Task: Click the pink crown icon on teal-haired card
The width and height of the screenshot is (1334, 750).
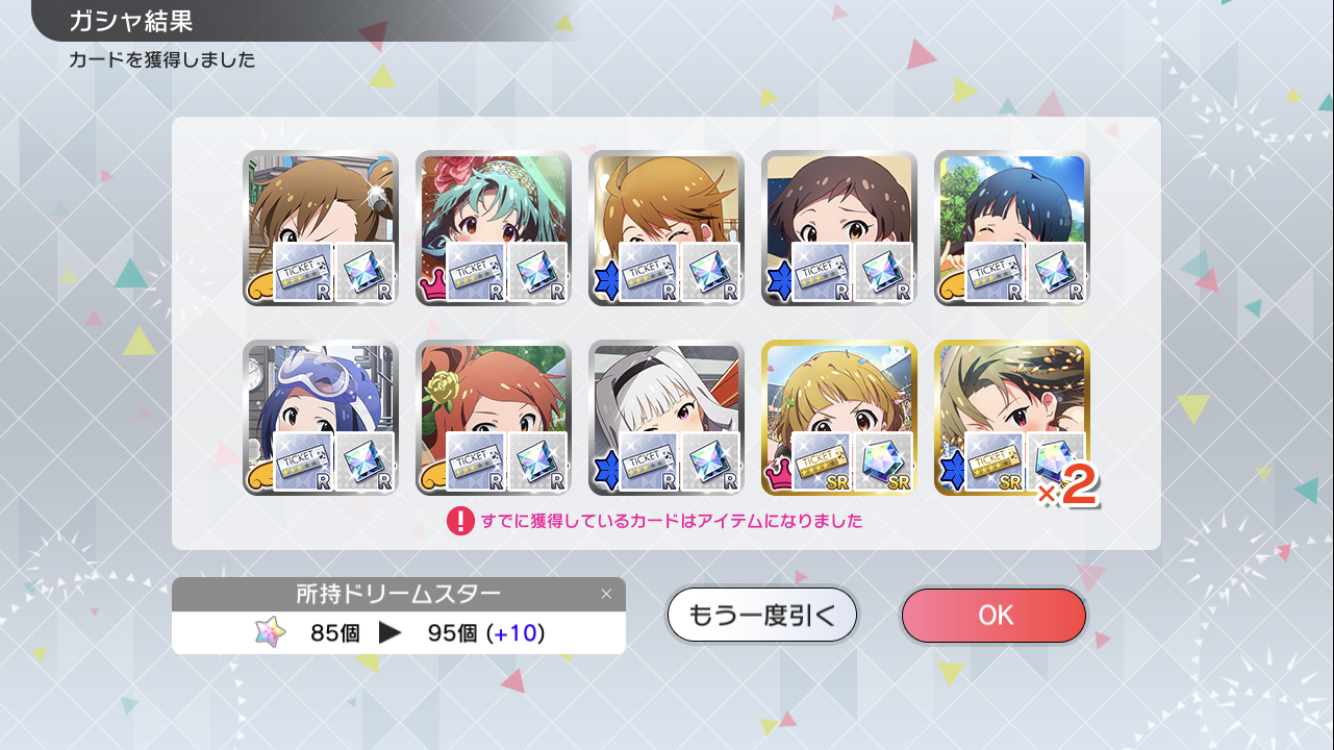Action: [432, 288]
